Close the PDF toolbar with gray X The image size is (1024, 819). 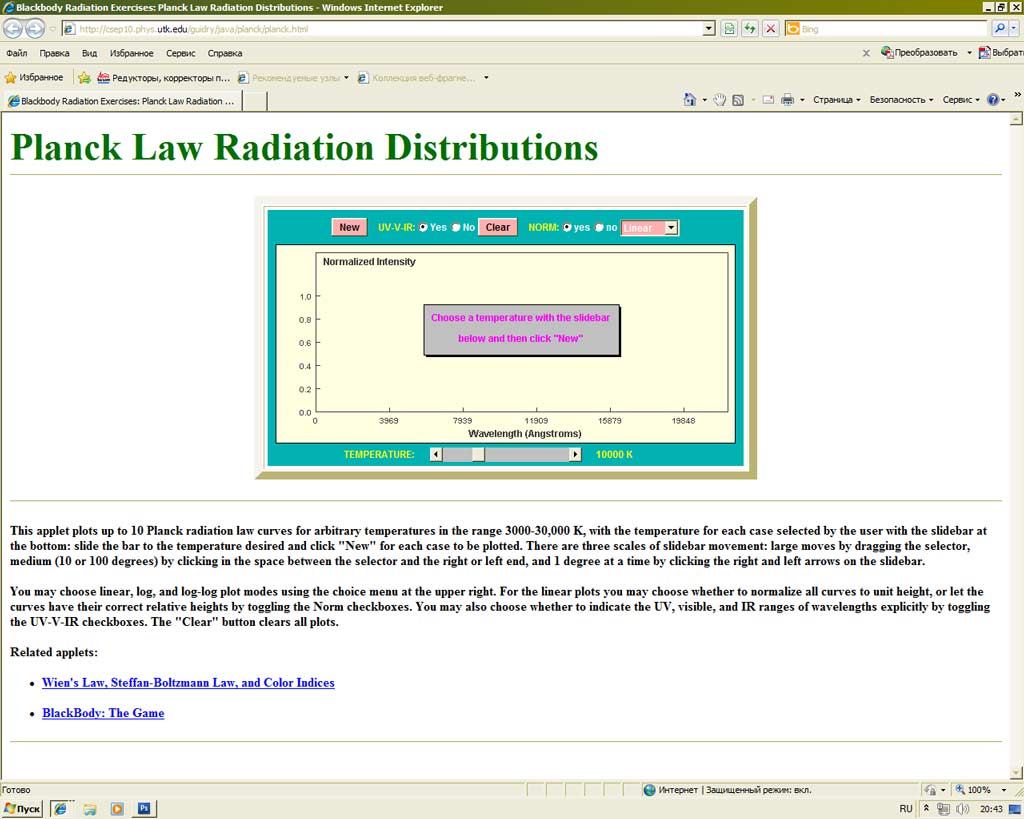[866, 54]
